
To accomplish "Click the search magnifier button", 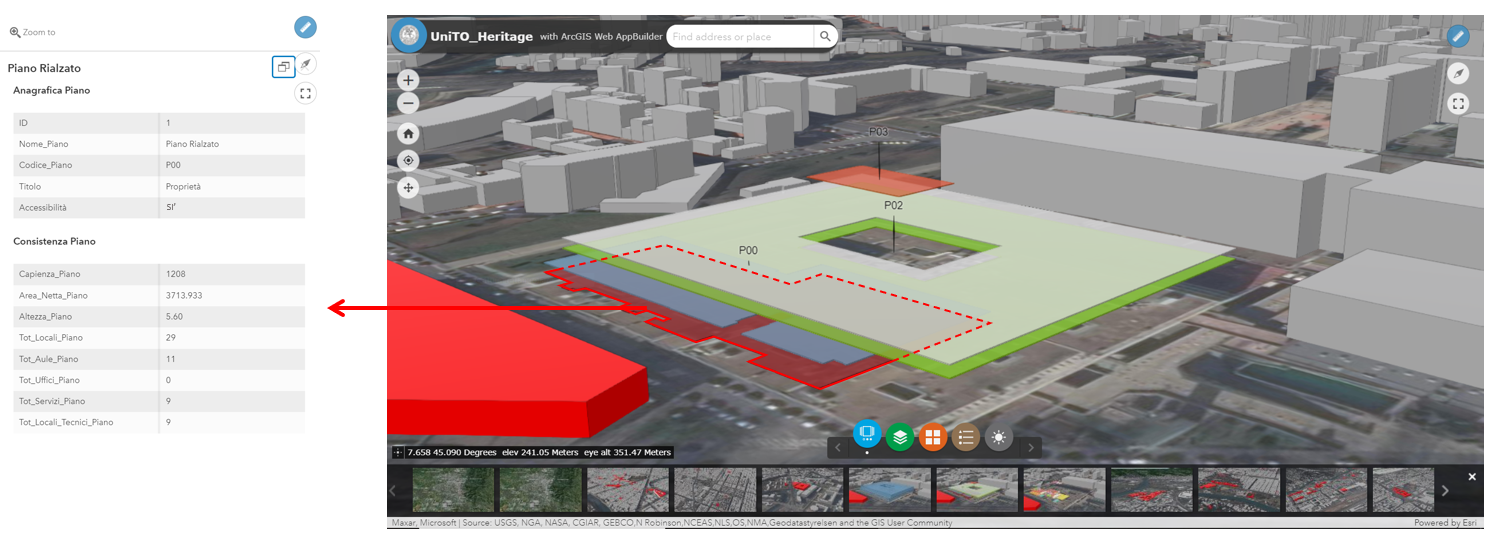I will coord(825,37).
